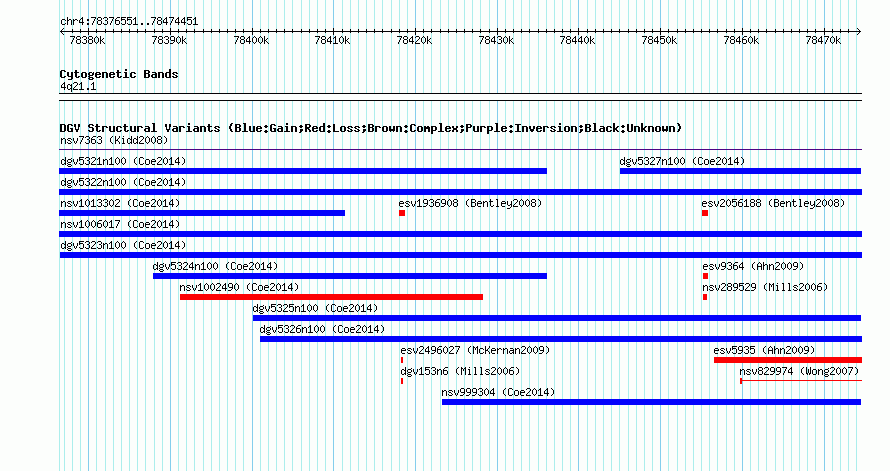Select the dgv5322n100 blue bar
Screen dimensions: 890x471
[x=460, y=192]
